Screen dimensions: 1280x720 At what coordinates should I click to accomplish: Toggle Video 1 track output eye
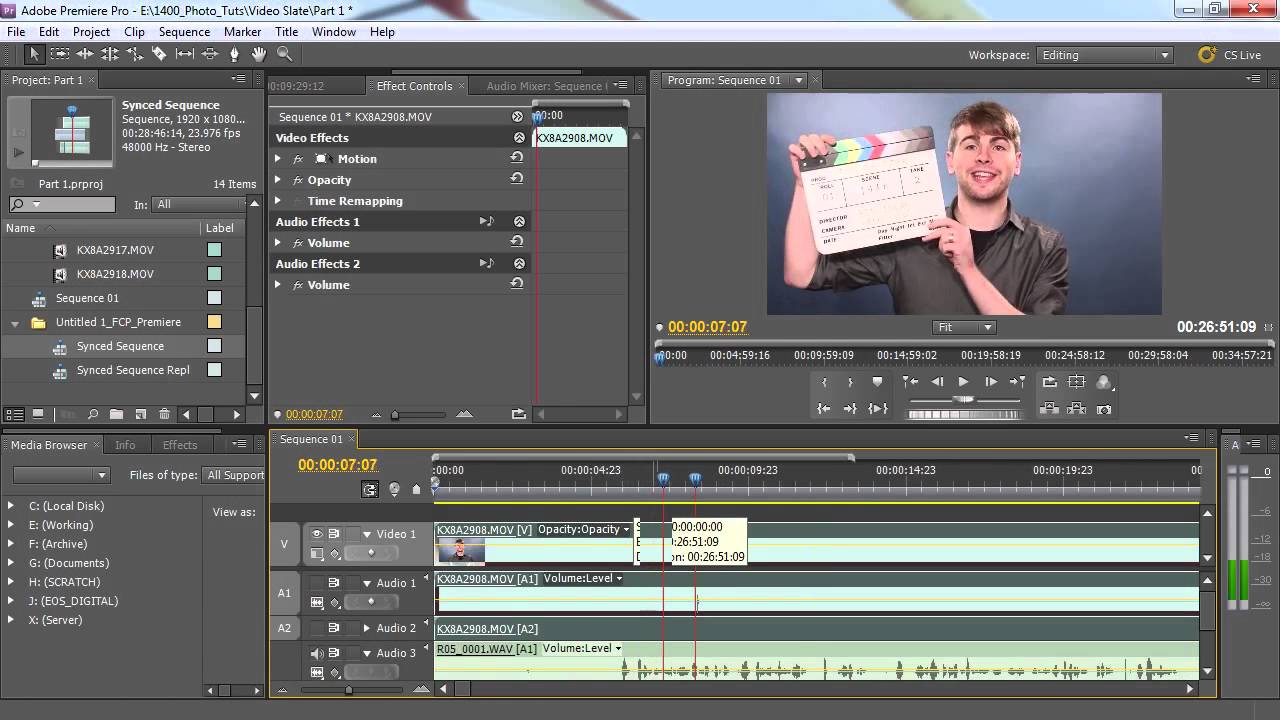point(317,534)
